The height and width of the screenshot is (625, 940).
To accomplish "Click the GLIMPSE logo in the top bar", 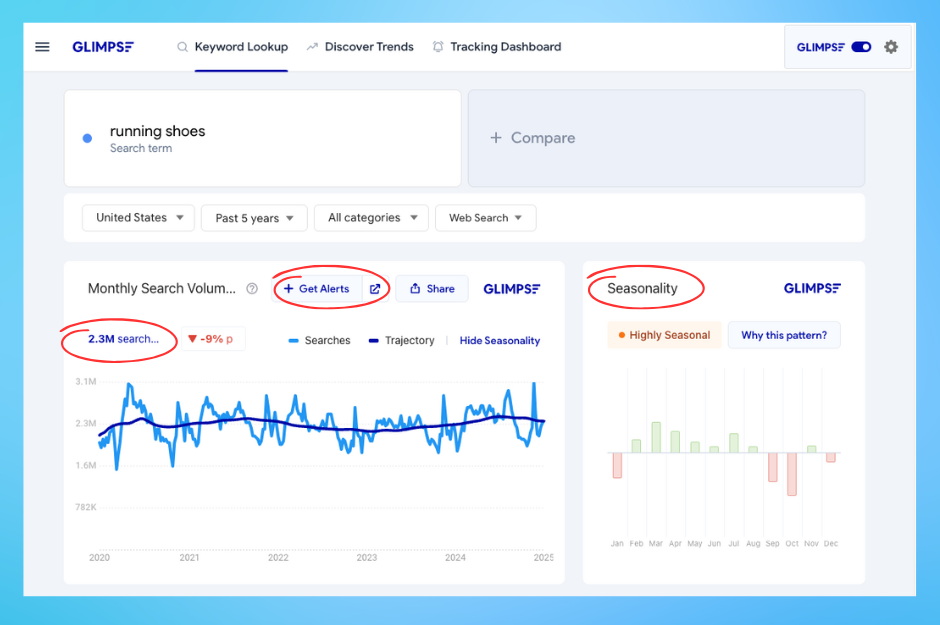I will point(103,46).
